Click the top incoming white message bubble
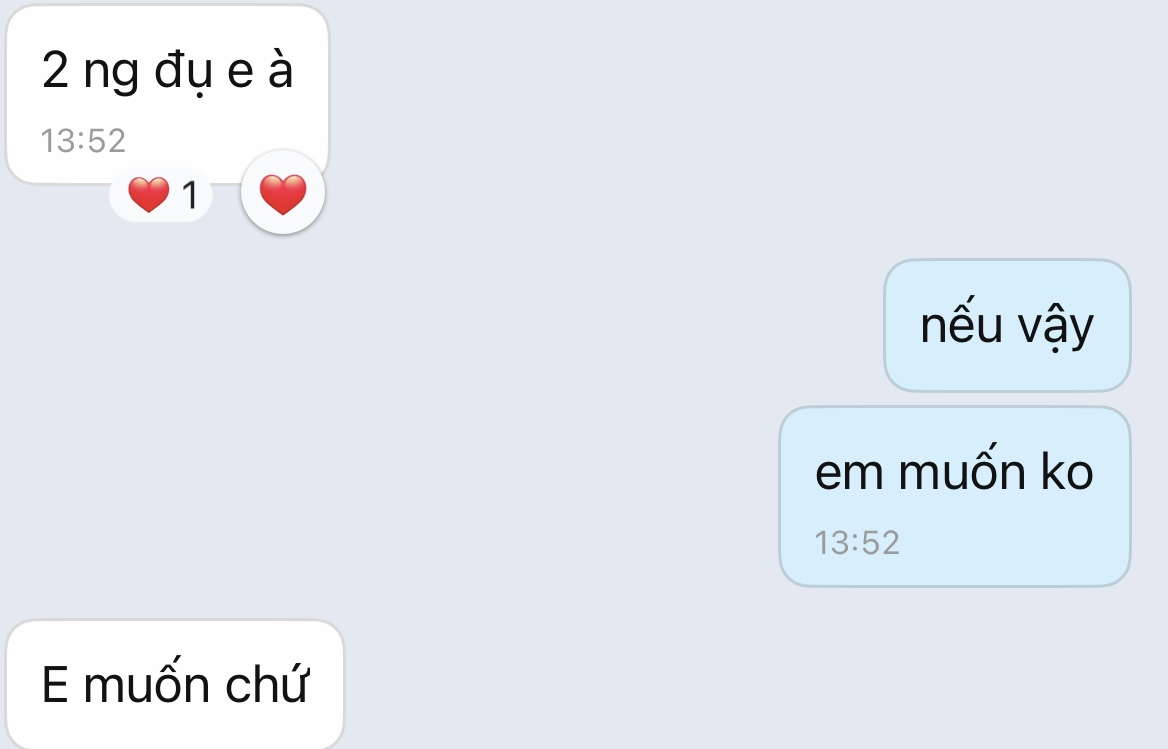 pyautogui.click(x=168, y=94)
